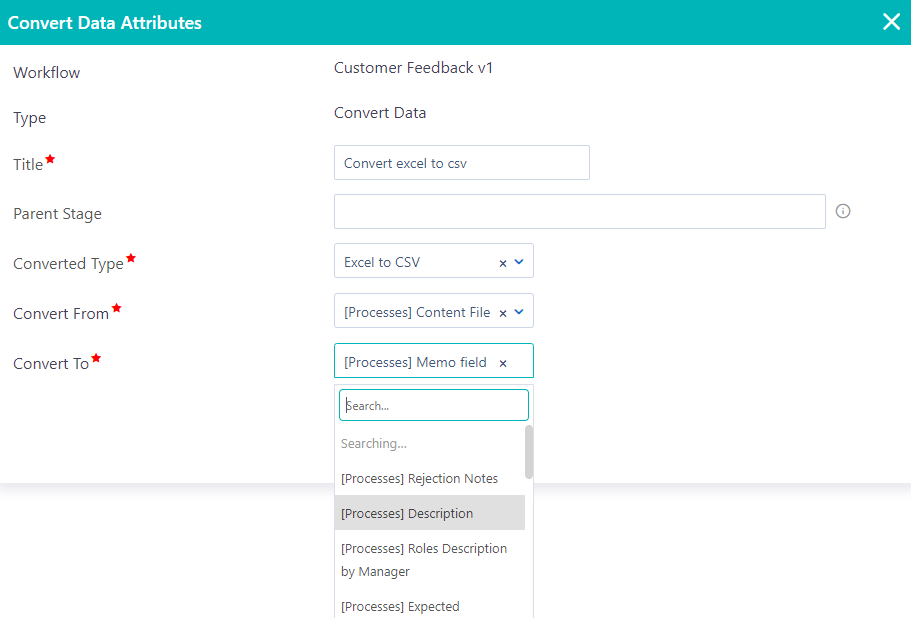Image resolution: width=911 pixels, height=618 pixels.
Task: Close the Convert Data Attributes dialog
Action: 891,20
